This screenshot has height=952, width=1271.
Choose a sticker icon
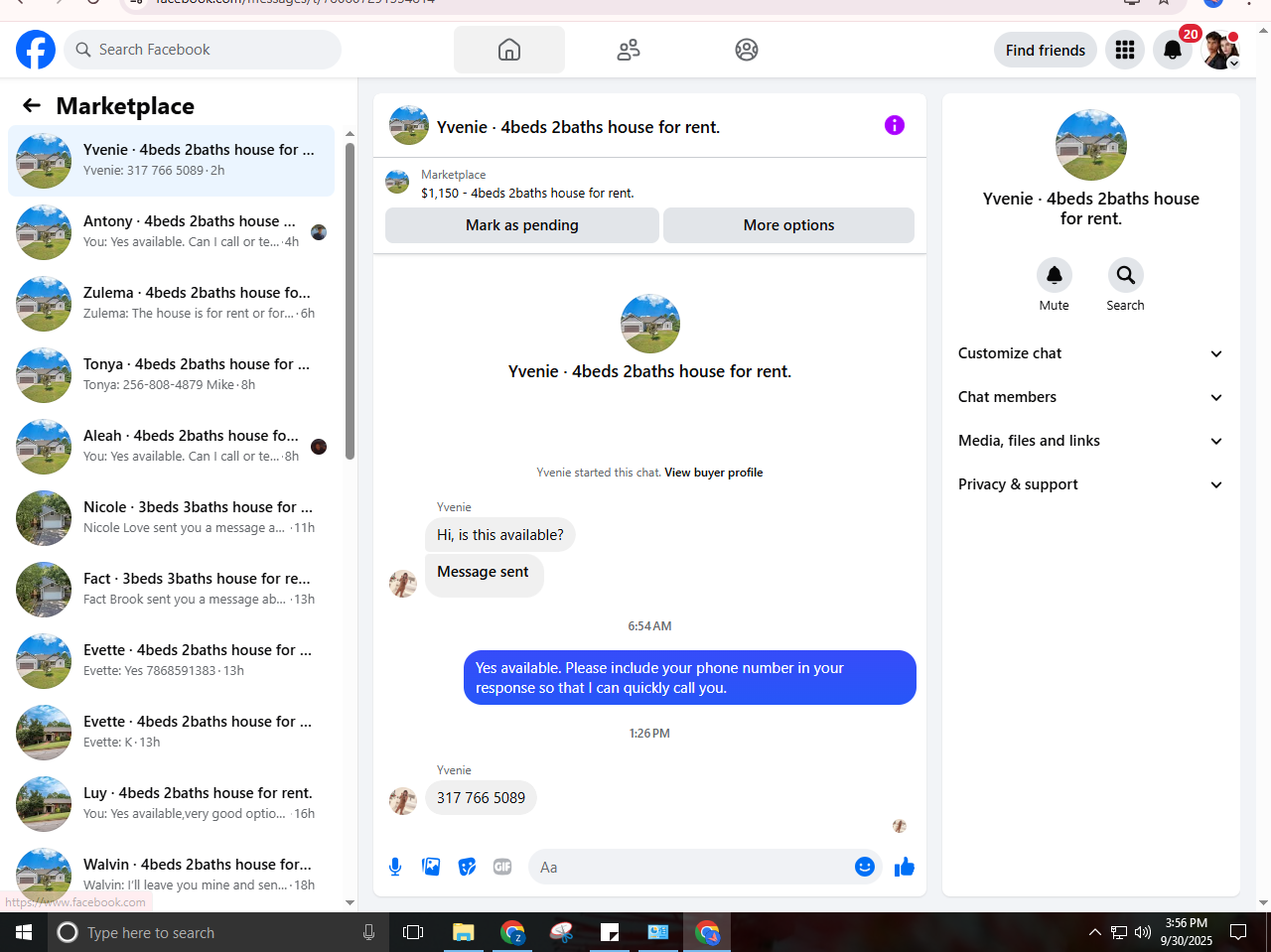tap(467, 867)
